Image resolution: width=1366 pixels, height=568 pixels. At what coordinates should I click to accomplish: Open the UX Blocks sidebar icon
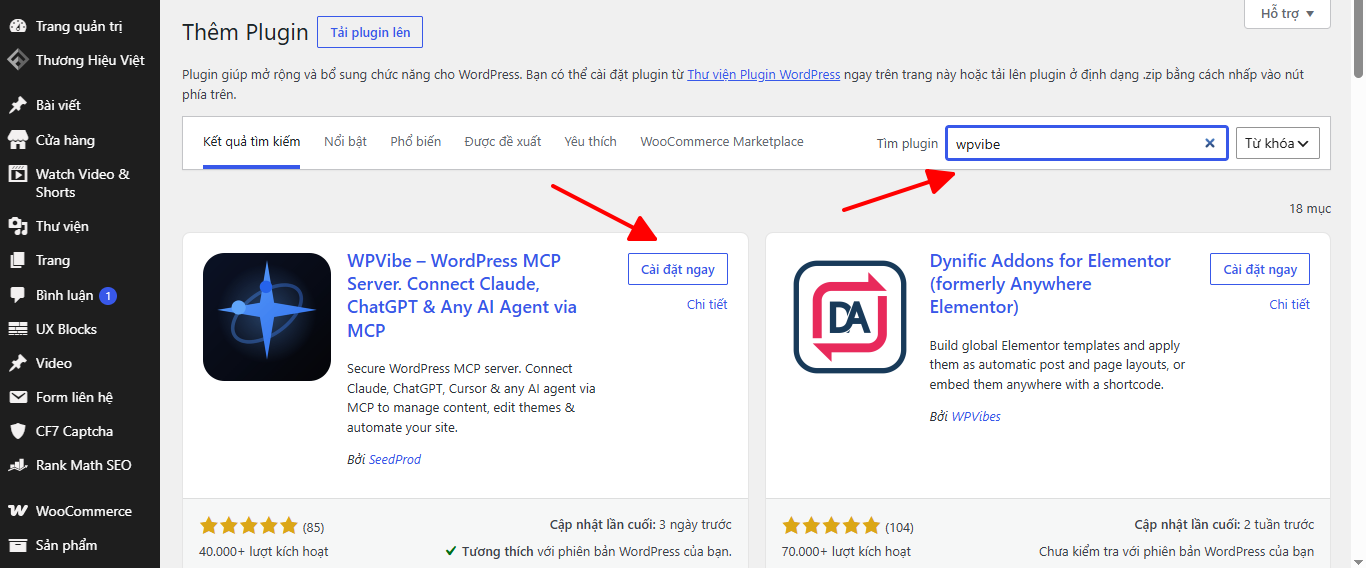[17, 329]
